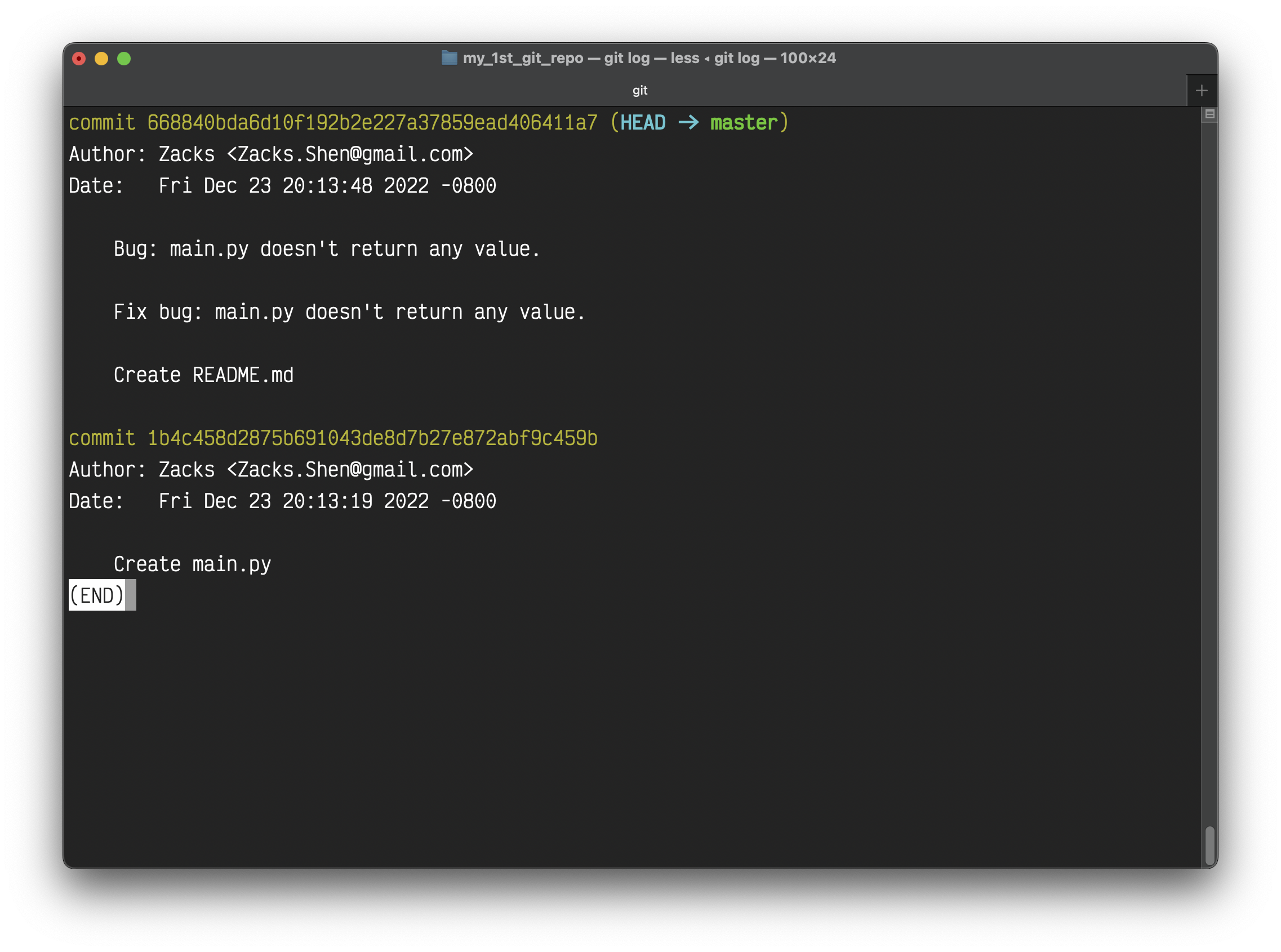Click the new tab plus button
The width and height of the screenshot is (1281, 952).
click(1201, 91)
